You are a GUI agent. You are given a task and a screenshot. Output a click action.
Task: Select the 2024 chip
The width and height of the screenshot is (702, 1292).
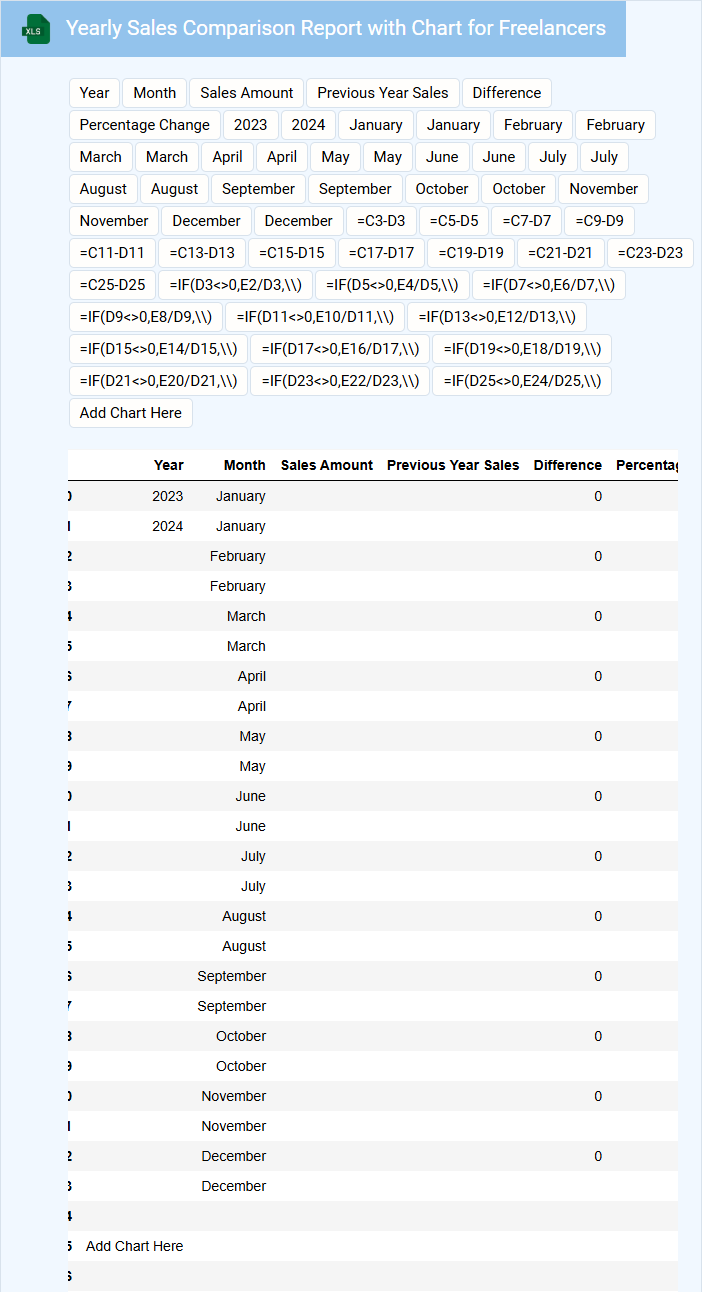(309, 125)
